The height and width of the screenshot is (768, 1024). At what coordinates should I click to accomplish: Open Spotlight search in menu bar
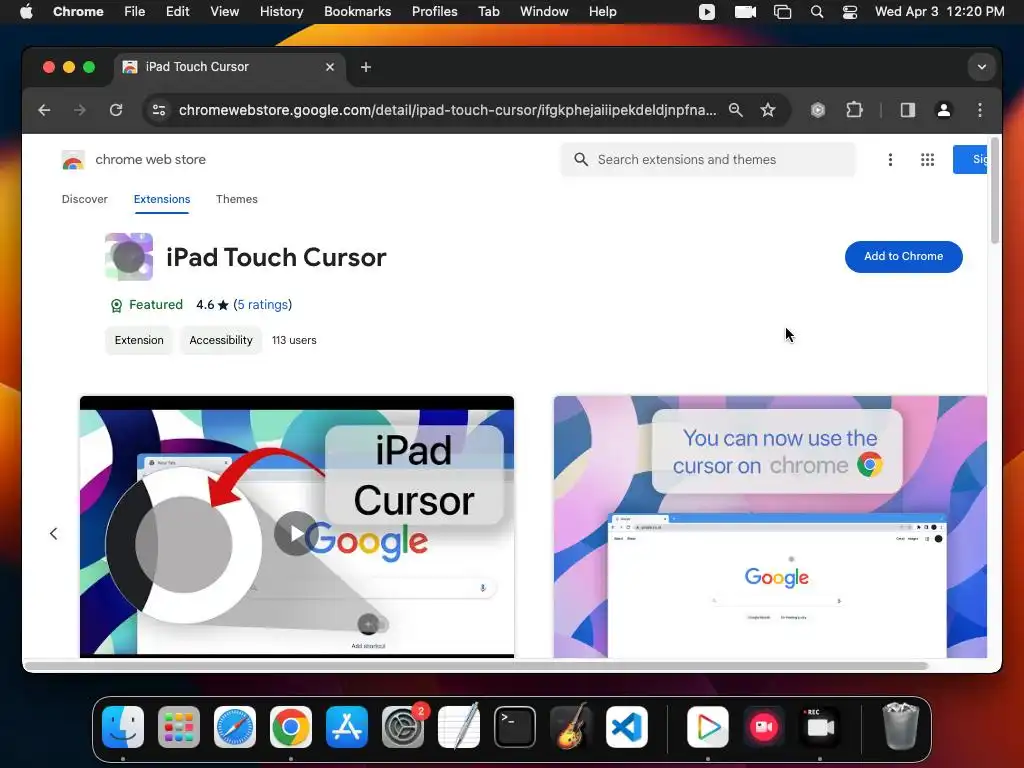817,12
